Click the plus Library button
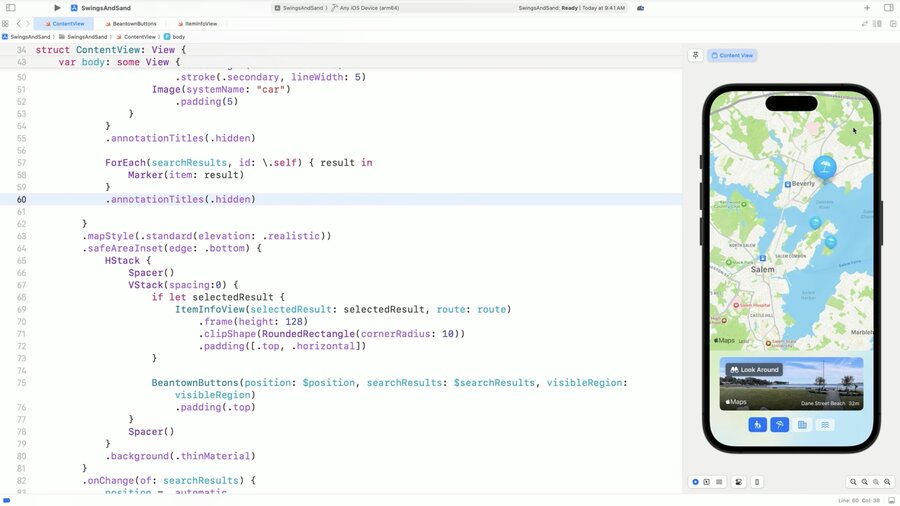The height and width of the screenshot is (506, 900). point(867,8)
